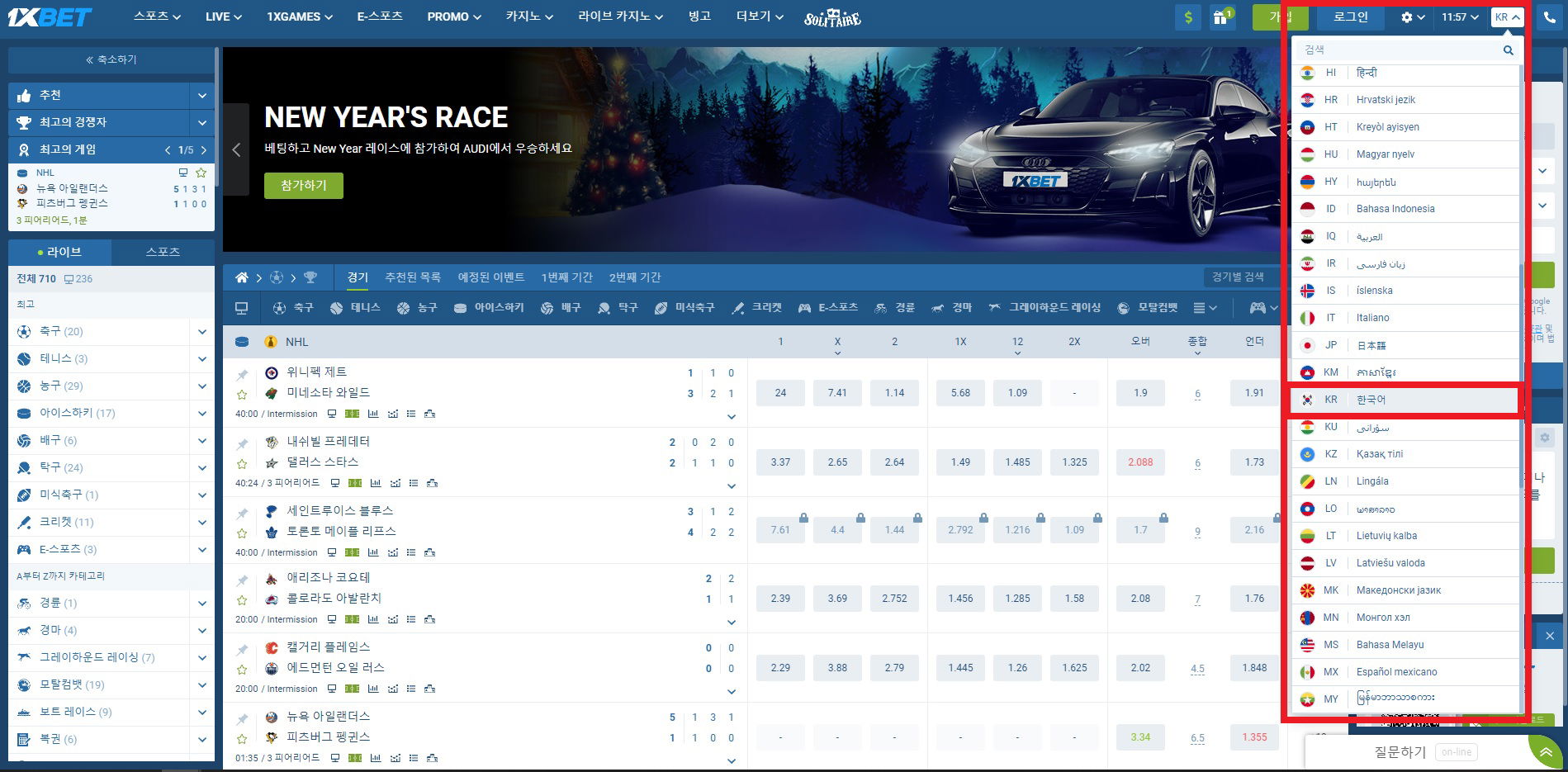This screenshot has width=1568, height=772.
Task: Select Bahasa Indonesia language option
Action: pyautogui.click(x=1405, y=209)
